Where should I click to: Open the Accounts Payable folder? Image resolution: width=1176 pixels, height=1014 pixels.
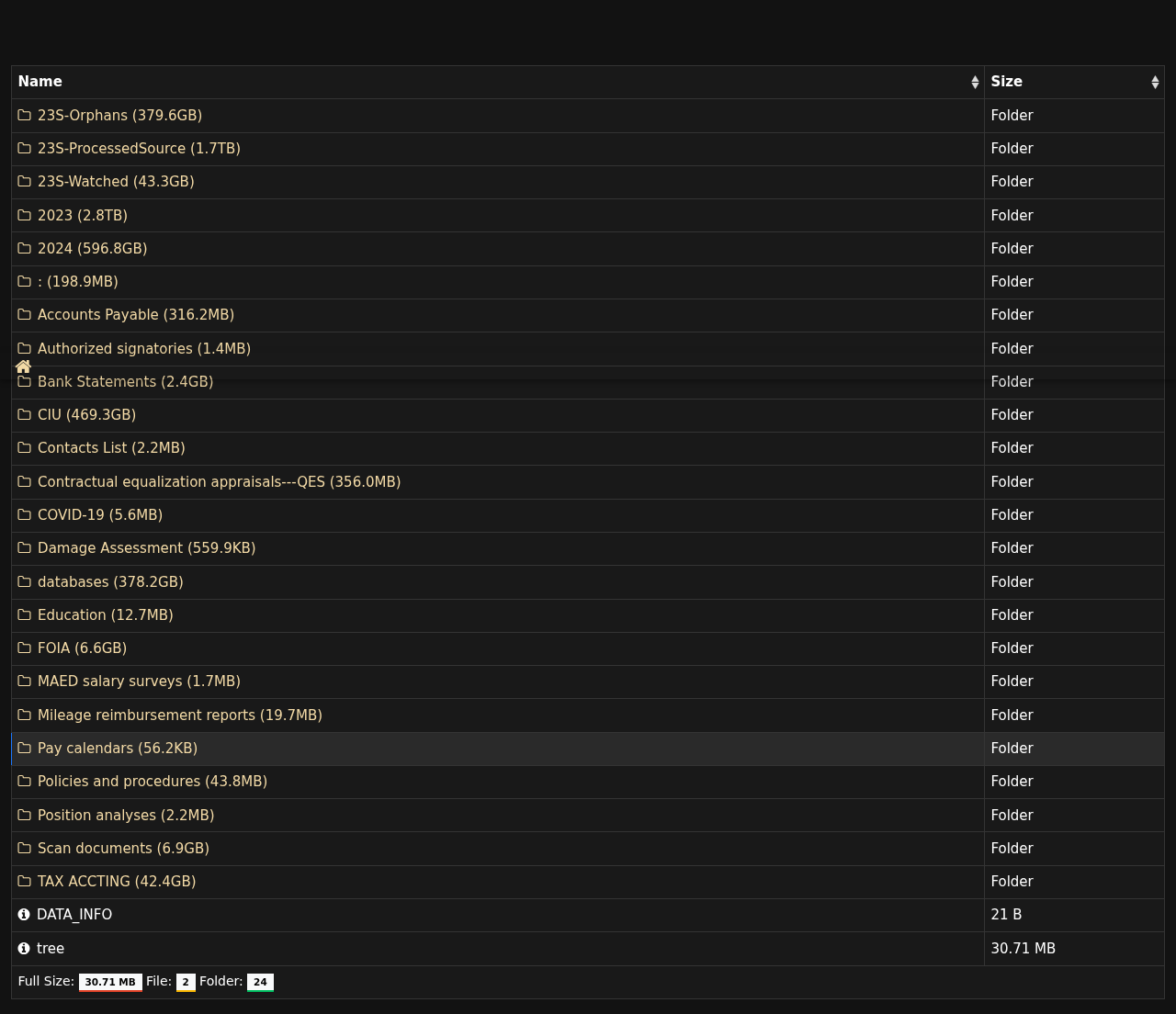(x=136, y=315)
